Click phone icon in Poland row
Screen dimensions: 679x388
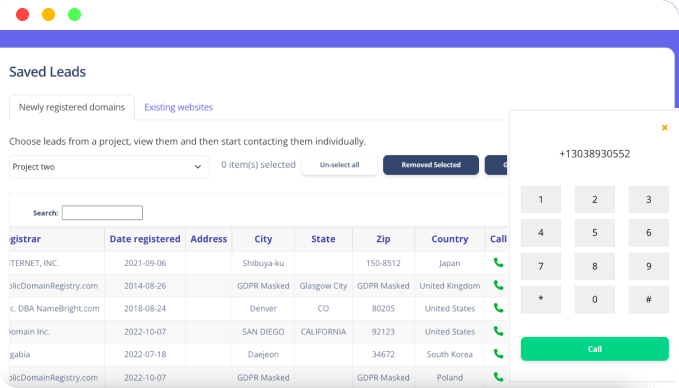[x=498, y=377]
